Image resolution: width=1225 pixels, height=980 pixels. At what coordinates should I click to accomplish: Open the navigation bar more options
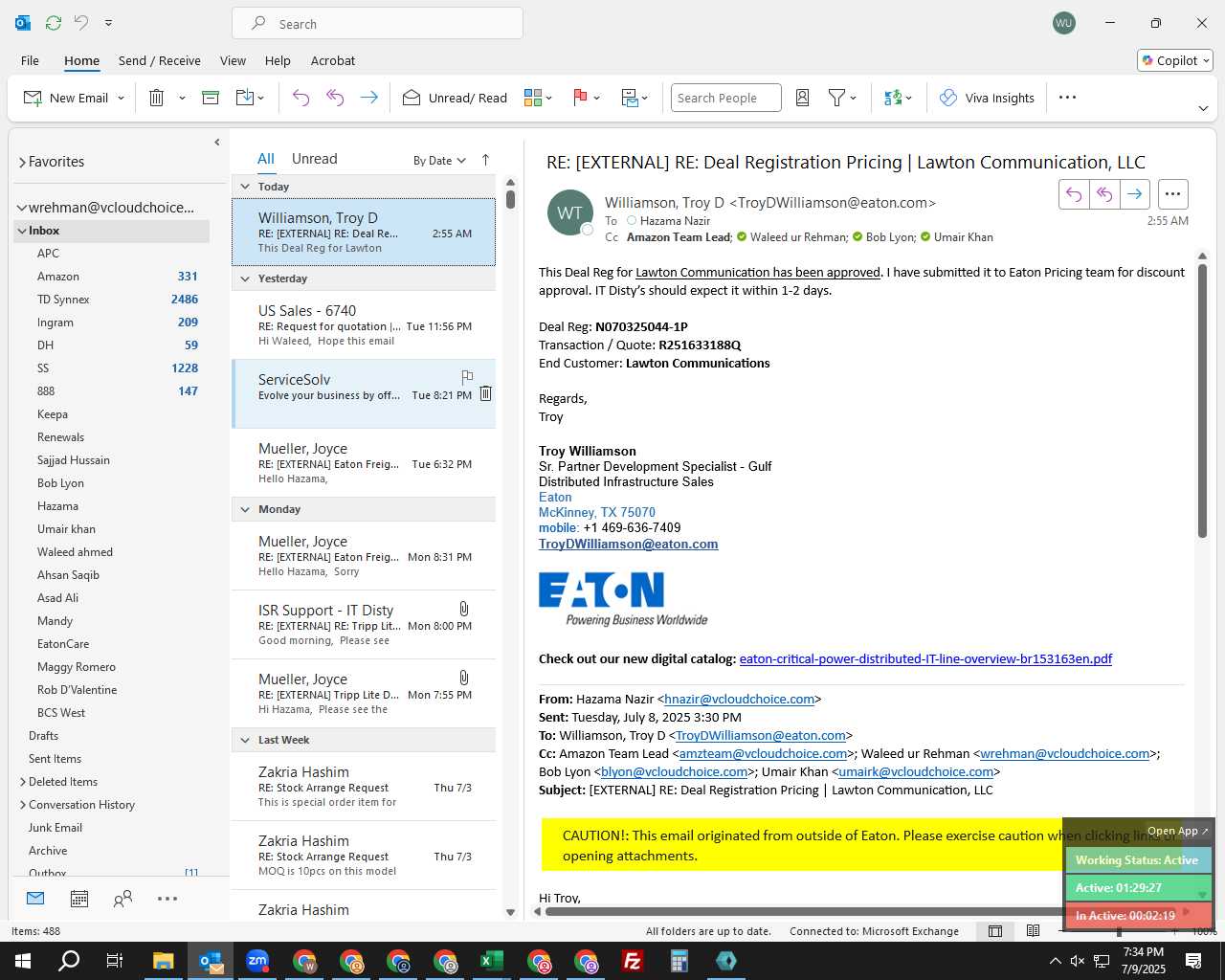167,899
